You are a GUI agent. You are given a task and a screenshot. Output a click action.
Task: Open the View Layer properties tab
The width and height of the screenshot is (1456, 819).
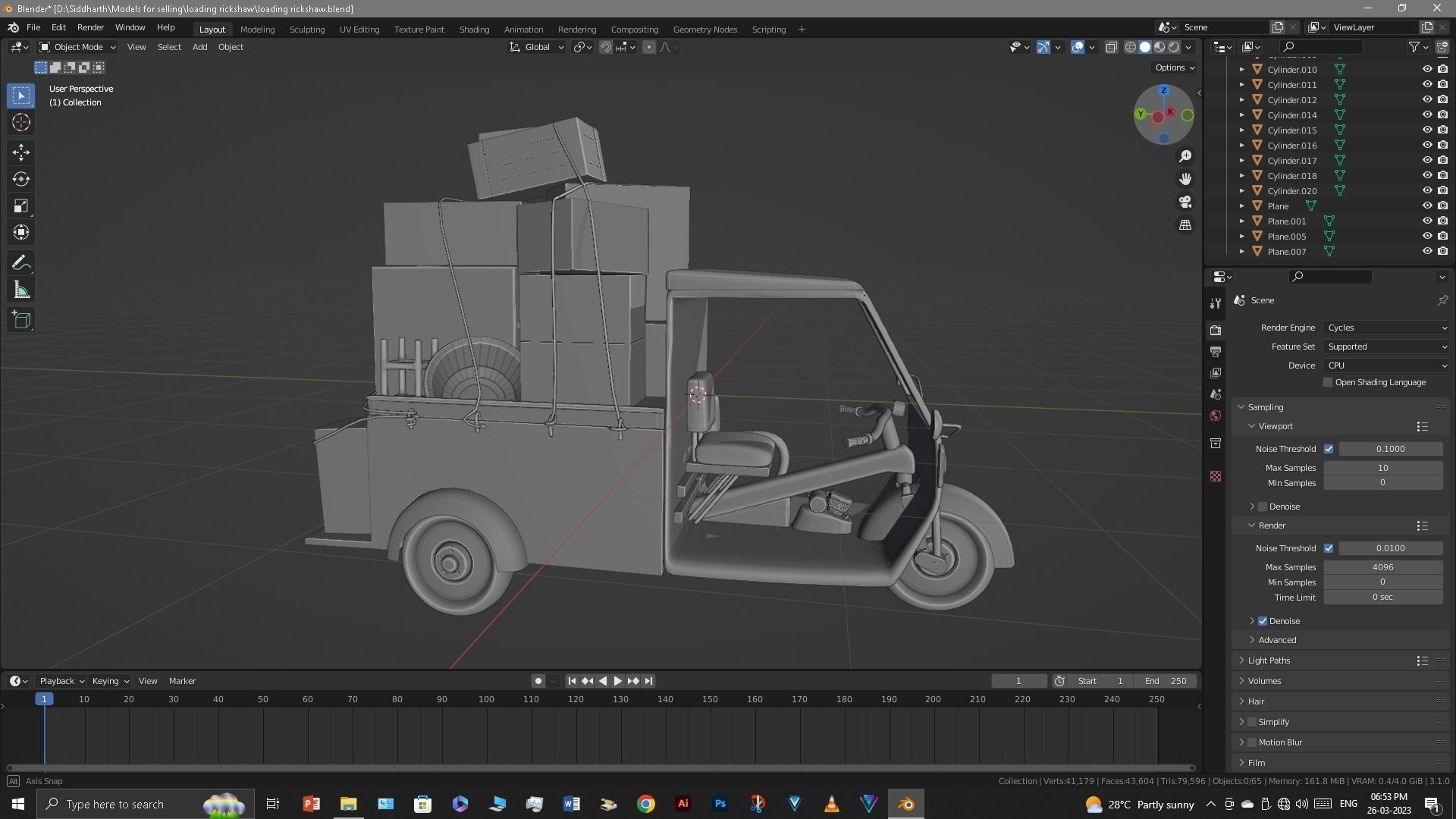[1216, 373]
